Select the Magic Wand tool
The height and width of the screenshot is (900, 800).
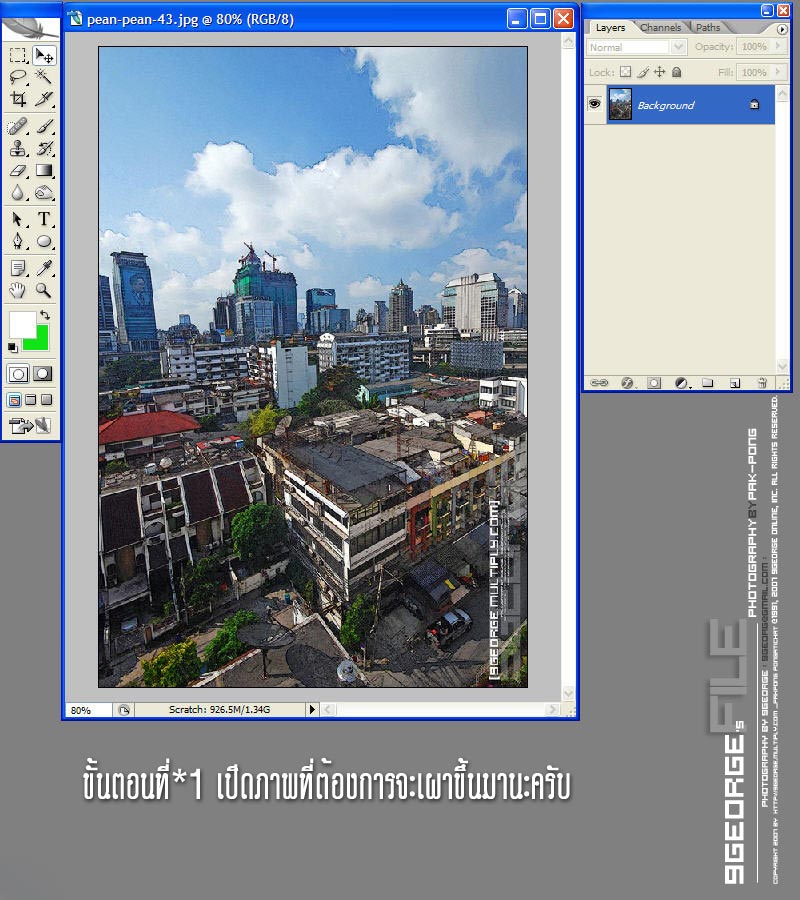tap(44, 77)
